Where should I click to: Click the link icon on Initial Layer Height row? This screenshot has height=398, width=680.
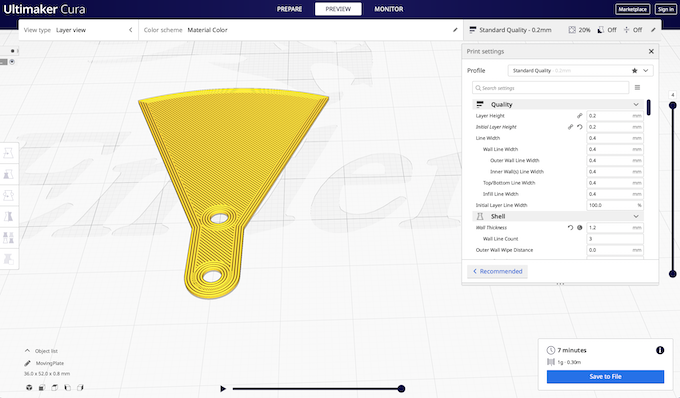(570, 127)
